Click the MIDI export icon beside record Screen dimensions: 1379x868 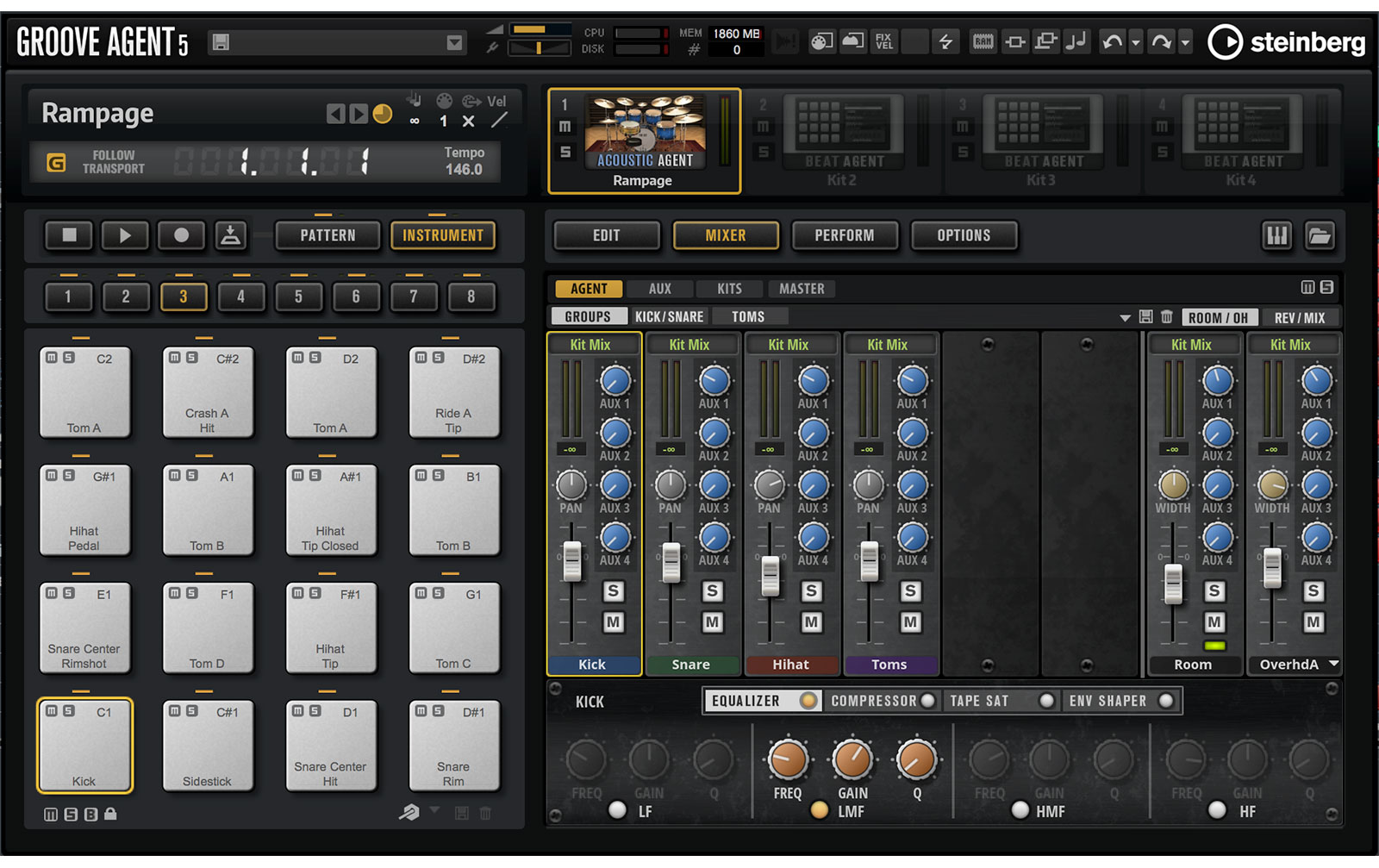pos(230,235)
